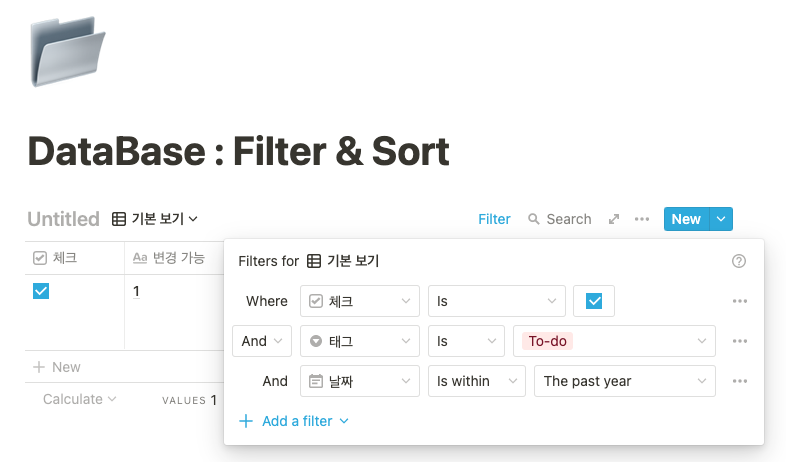Open the Calculate dropdown under 체크 column
This screenshot has width=786, height=462.
click(80, 399)
